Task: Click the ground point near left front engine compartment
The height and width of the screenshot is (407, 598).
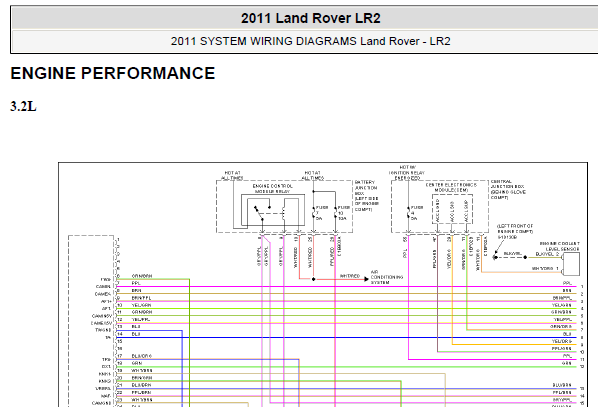Action: 495,257
